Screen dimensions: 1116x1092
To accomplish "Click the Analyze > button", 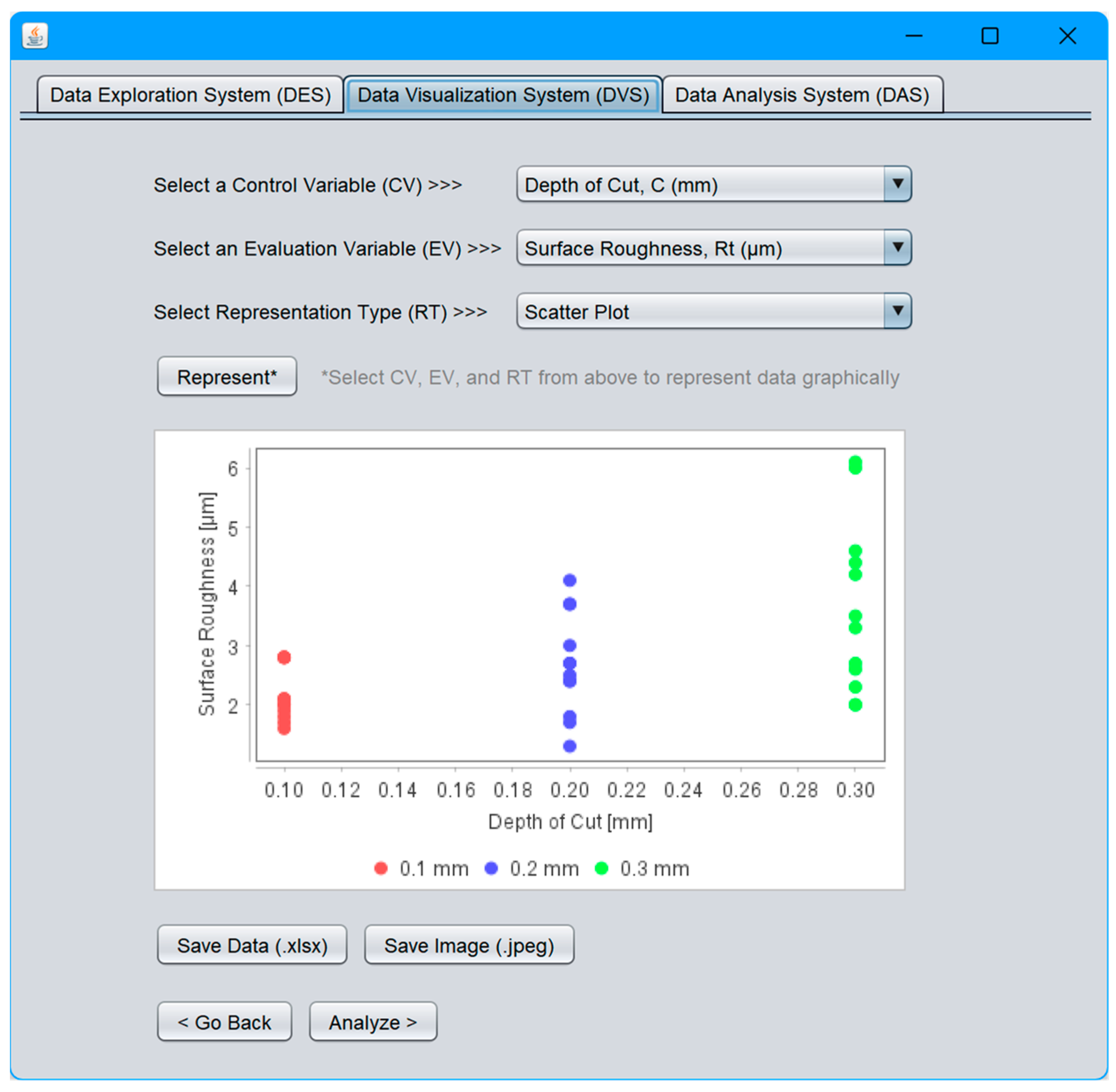I will (373, 1022).
